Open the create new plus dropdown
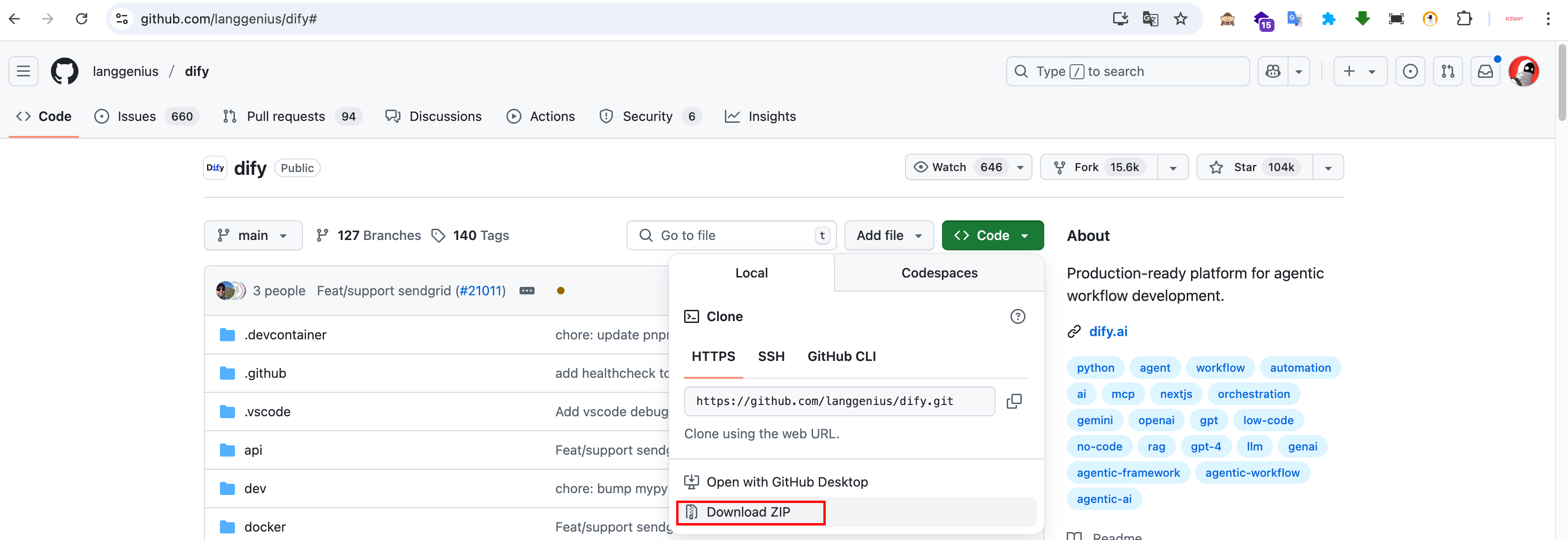1568x540 pixels. (1360, 71)
